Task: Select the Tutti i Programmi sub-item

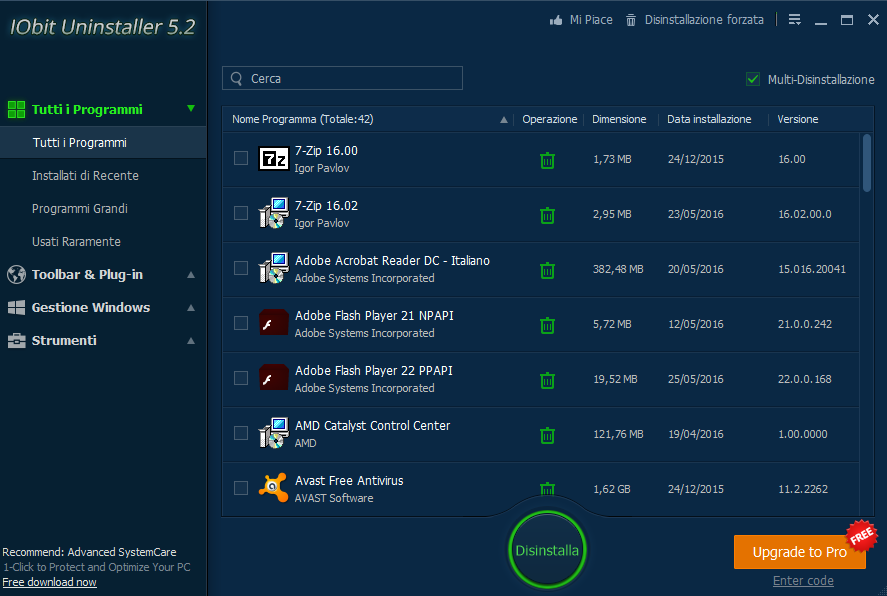Action: point(104,142)
